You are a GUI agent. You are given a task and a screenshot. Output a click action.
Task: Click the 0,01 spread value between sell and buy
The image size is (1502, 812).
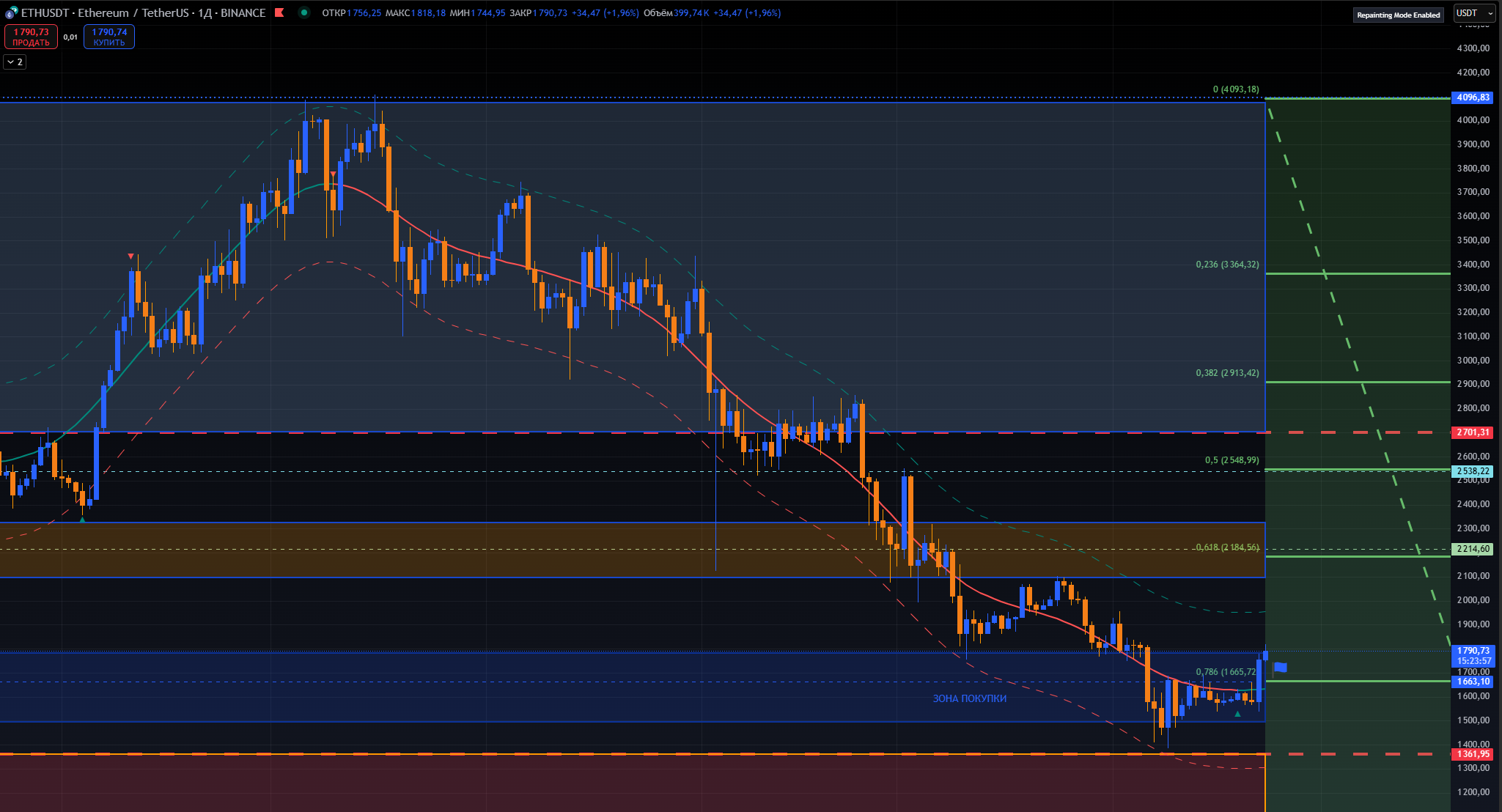coord(70,37)
